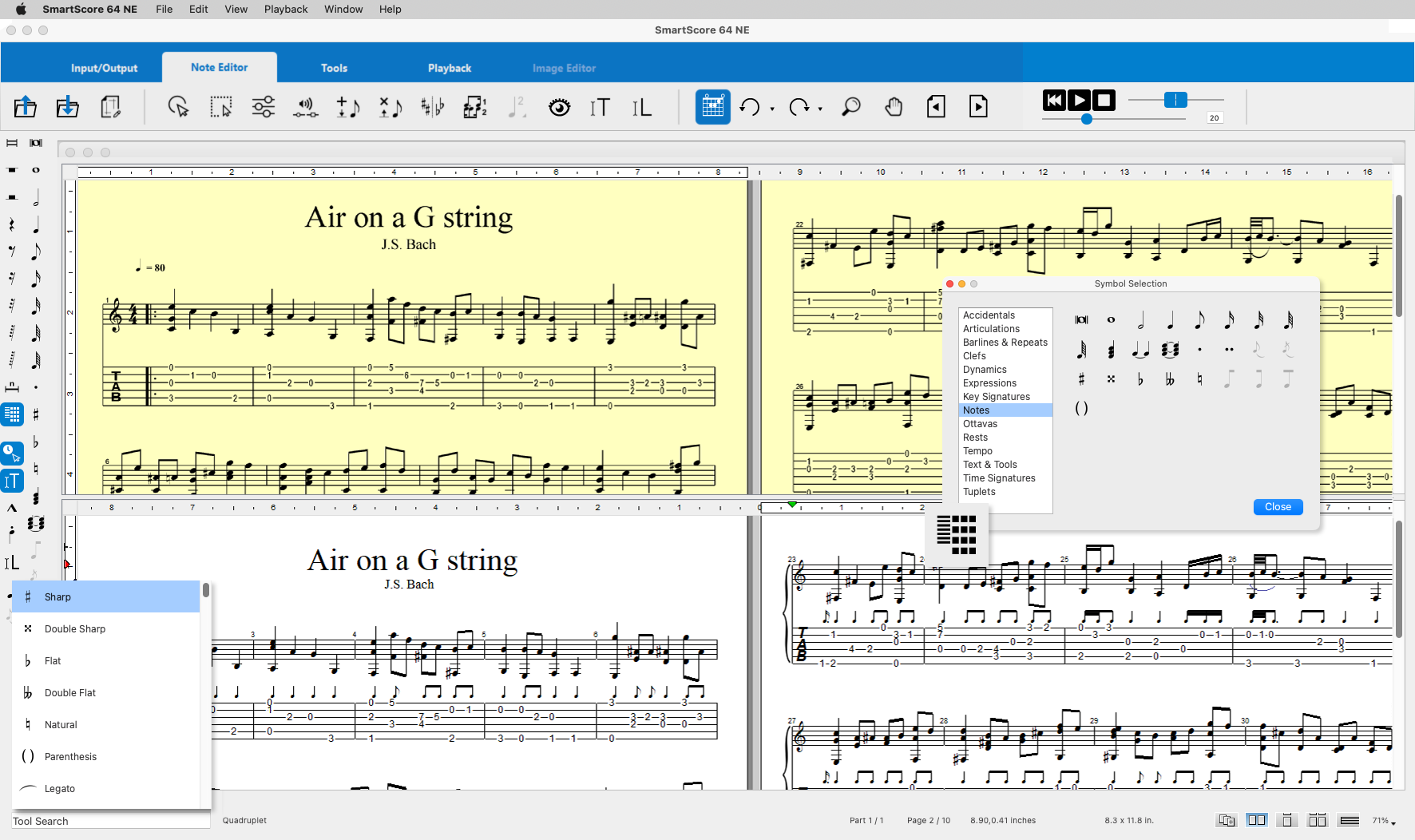This screenshot has height=840, width=1415.
Task: Open the Image Editor tab
Action: 564,68
